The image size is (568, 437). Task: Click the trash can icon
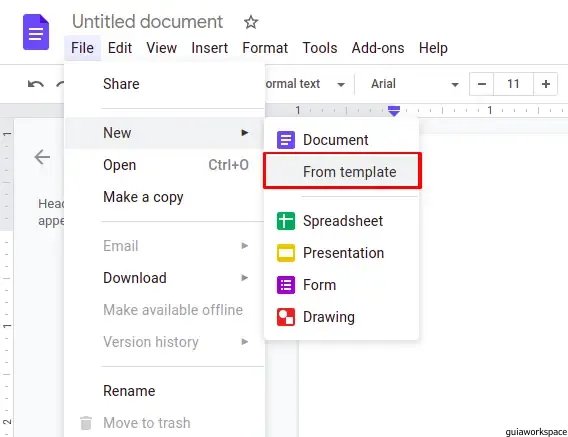tap(86, 423)
